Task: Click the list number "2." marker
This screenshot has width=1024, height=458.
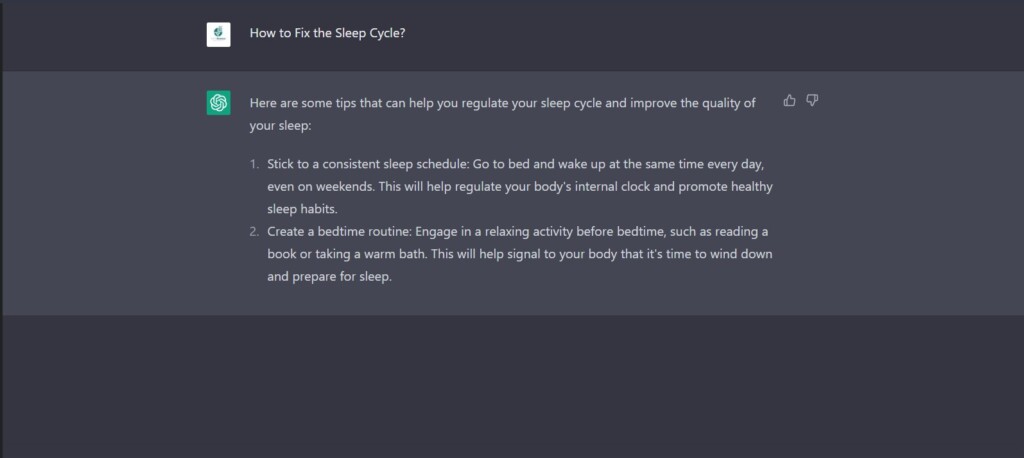Action: 255,231
